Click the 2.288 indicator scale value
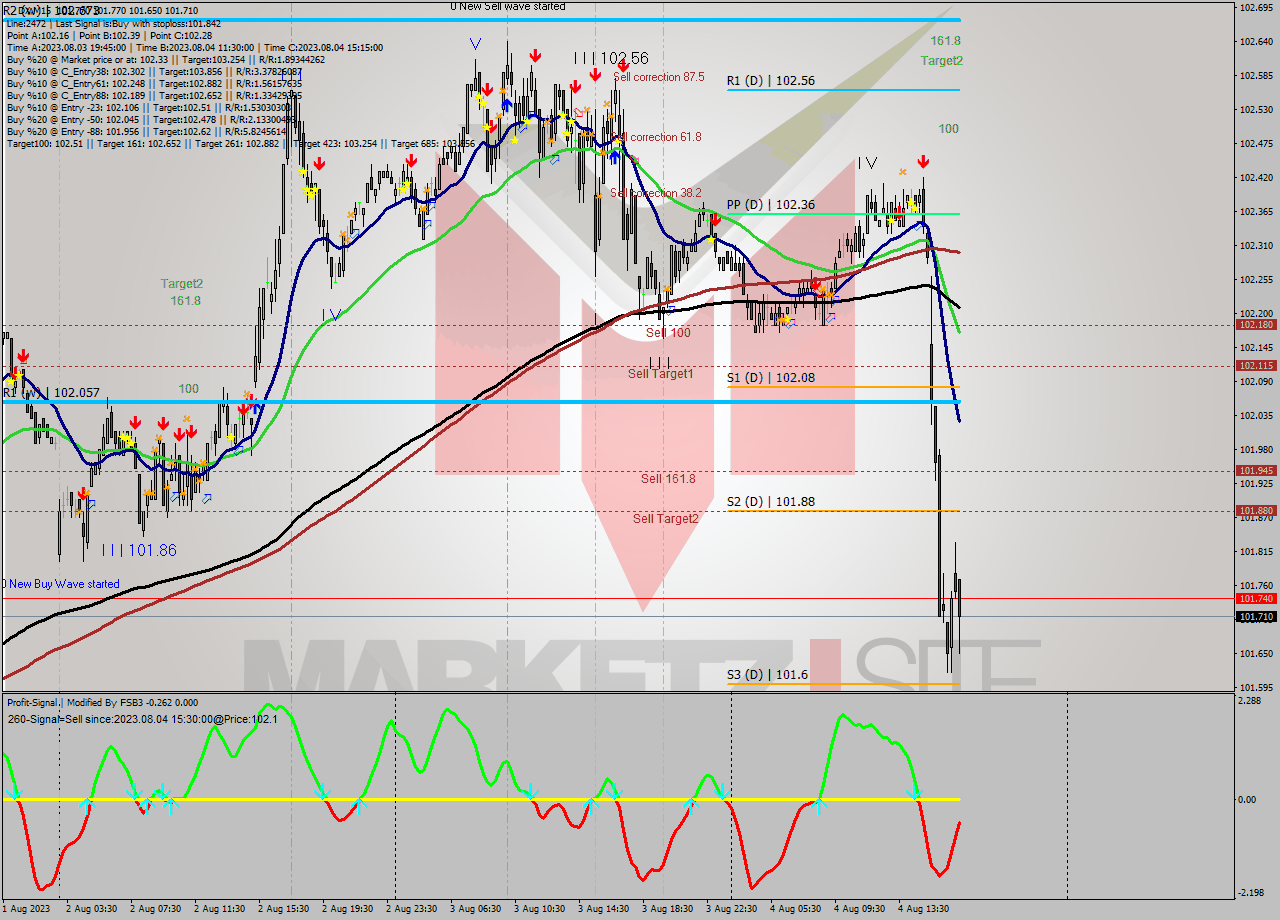 (x=1249, y=701)
